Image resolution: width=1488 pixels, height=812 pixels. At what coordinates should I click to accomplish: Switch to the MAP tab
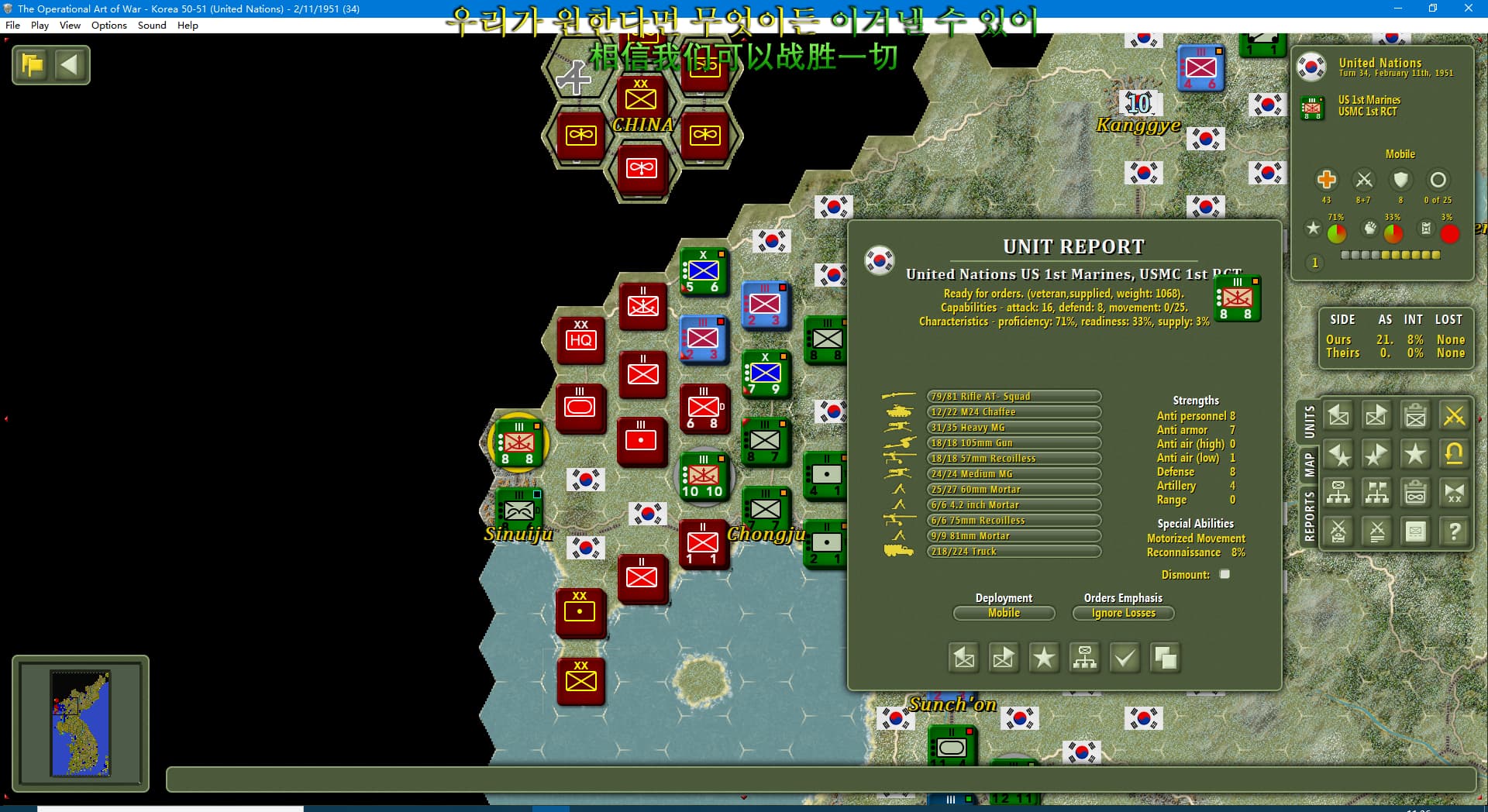pyautogui.click(x=1309, y=465)
